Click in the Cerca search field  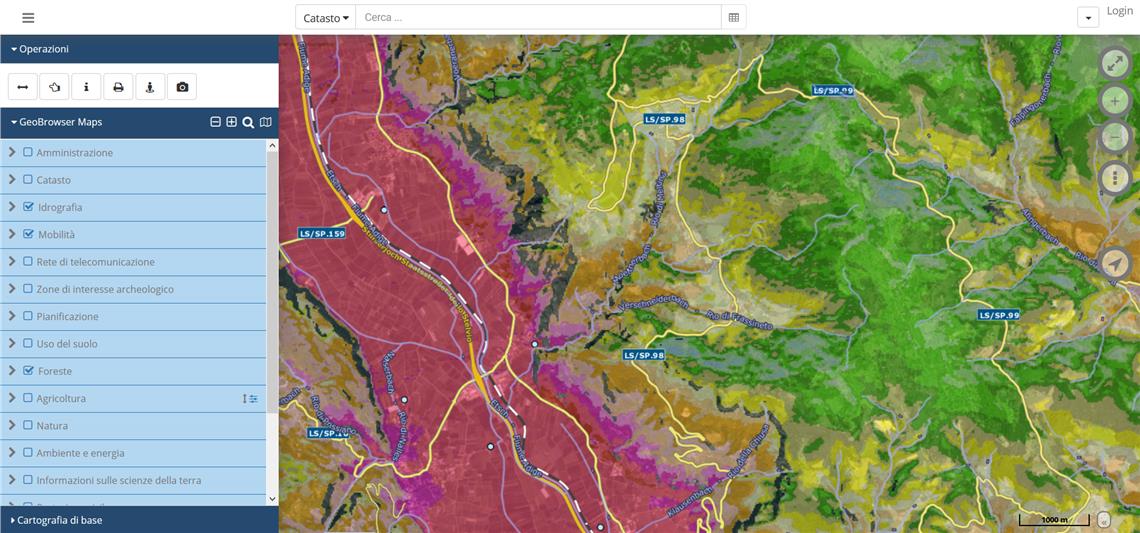[x=538, y=18]
